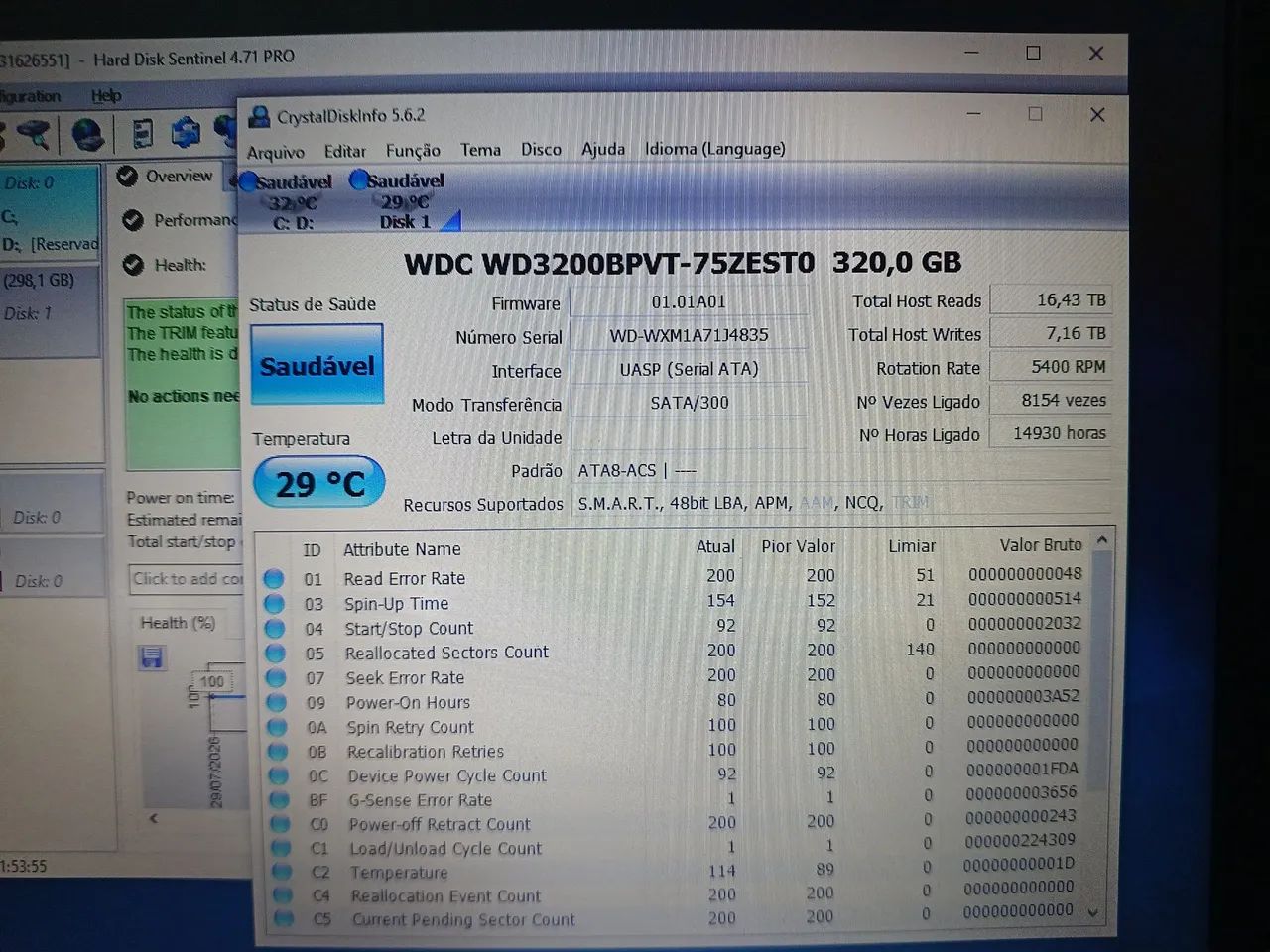Open Help menu in Hard Disk Sentinel
This screenshot has height=952, width=1270.
pyautogui.click(x=106, y=96)
